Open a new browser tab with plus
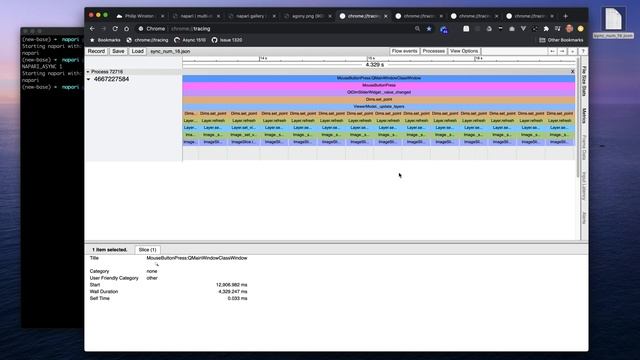Image resolution: width=640 pixels, height=360 pixels. click(x=566, y=16)
